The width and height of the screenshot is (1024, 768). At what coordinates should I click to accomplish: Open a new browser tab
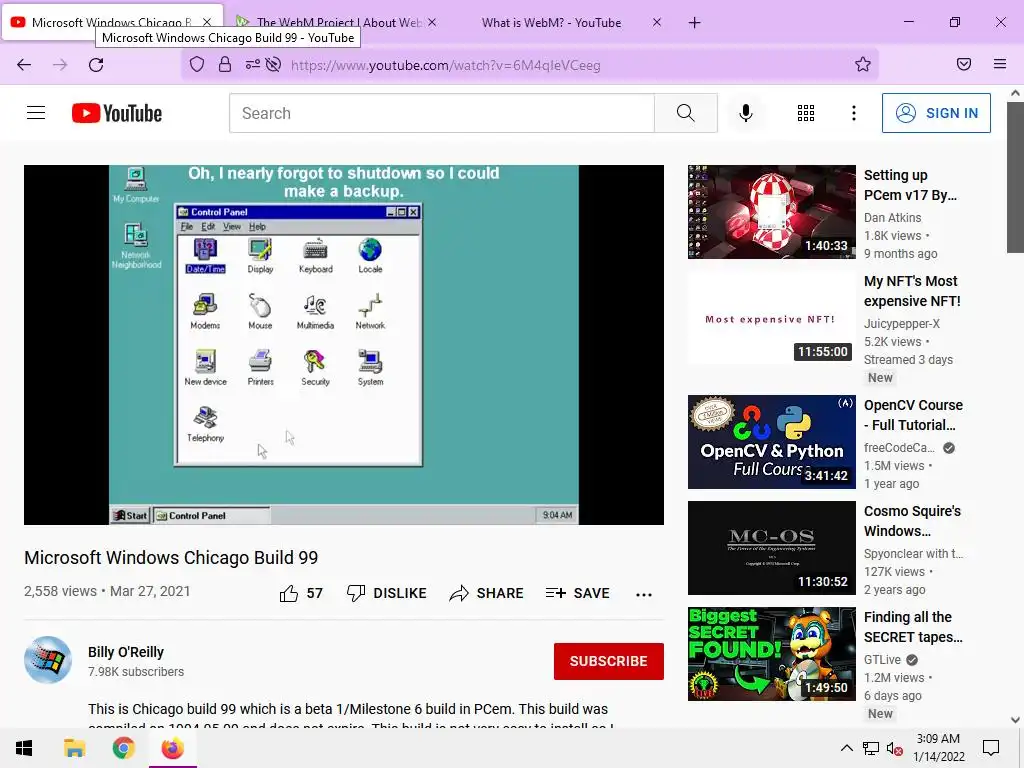point(695,23)
